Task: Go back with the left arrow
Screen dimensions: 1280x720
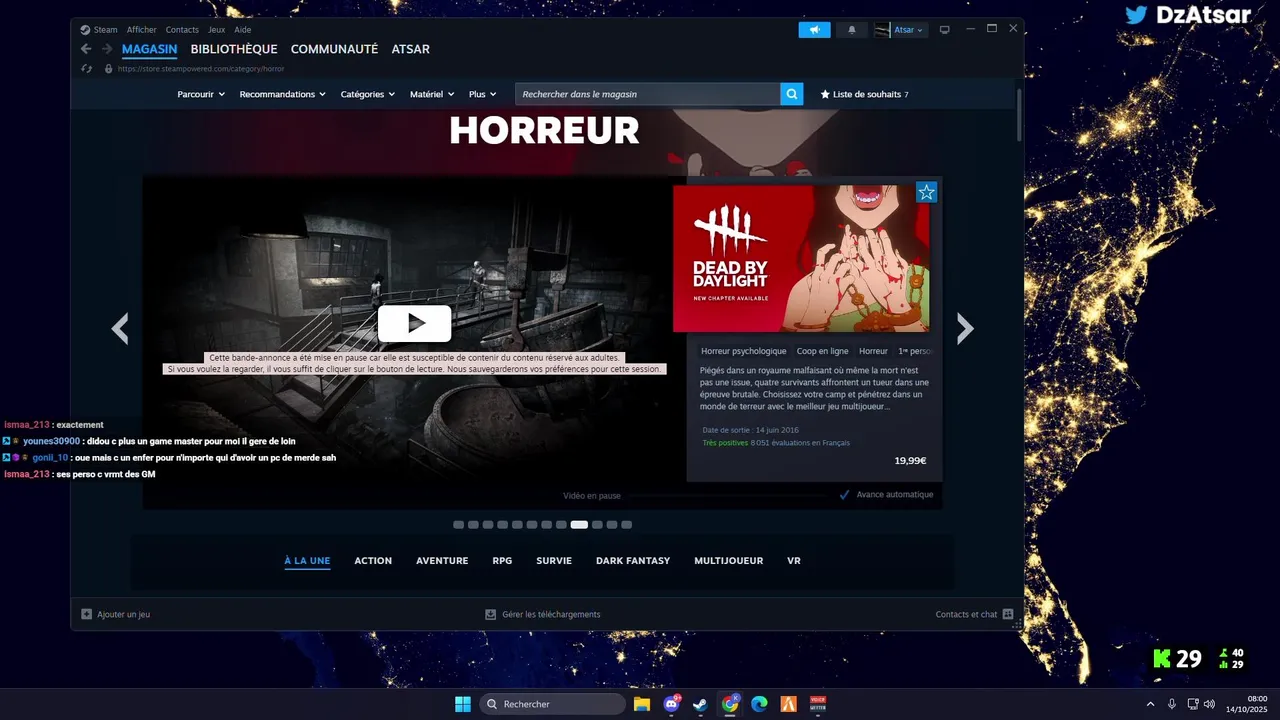Action: click(86, 49)
